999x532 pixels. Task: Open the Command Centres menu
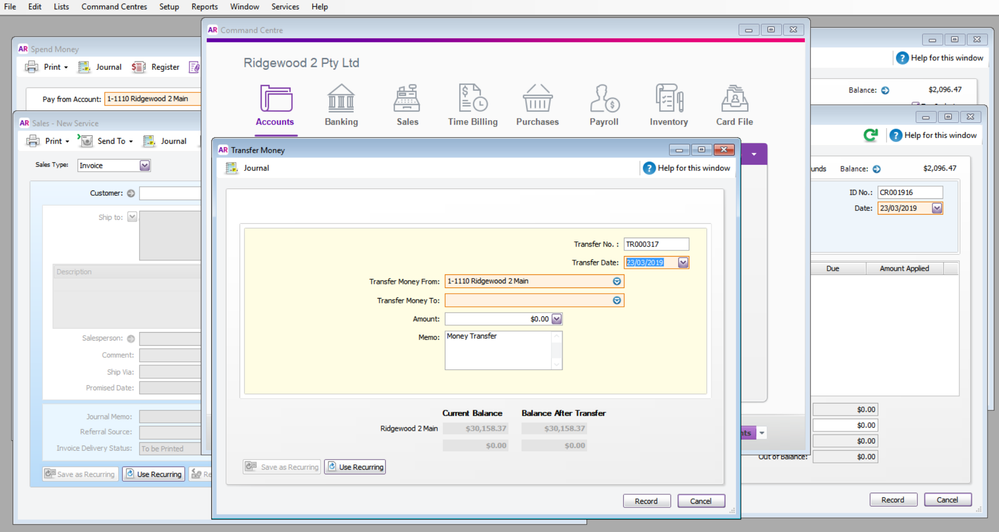[114, 7]
